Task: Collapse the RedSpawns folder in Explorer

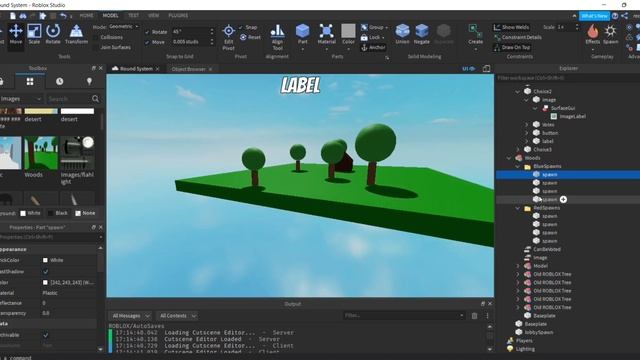Action: point(518,208)
